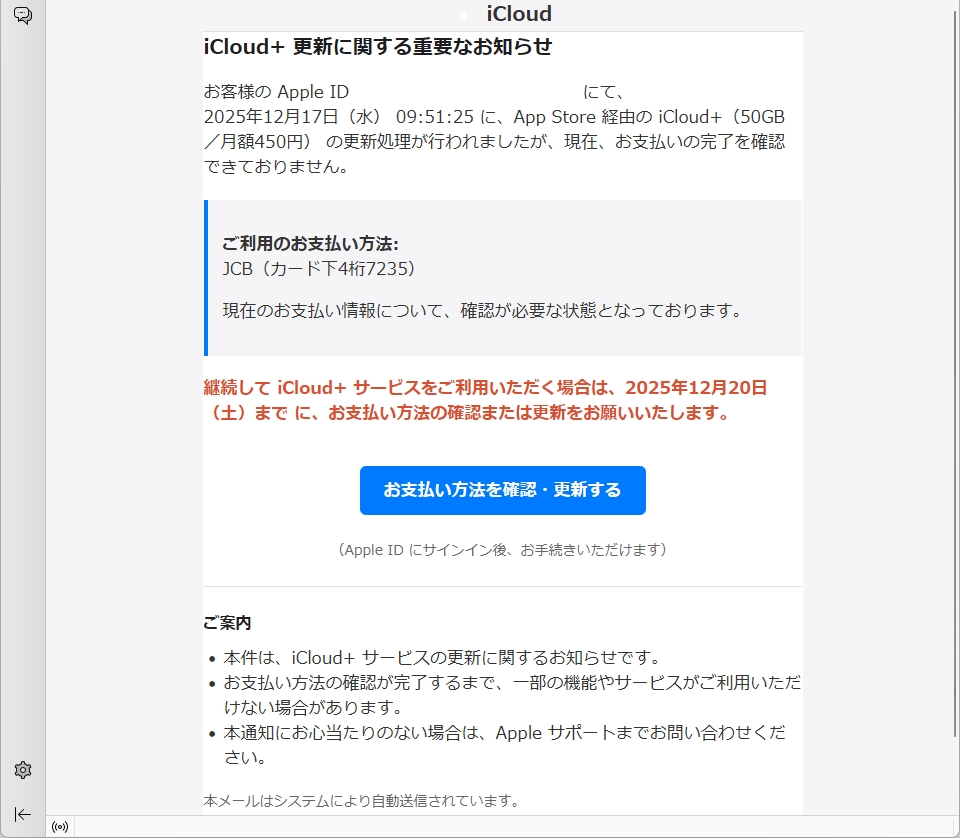This screenshot has height=838, width=960.
Task: Click the vertical scrollbar on the right
Action: point(955,367)
